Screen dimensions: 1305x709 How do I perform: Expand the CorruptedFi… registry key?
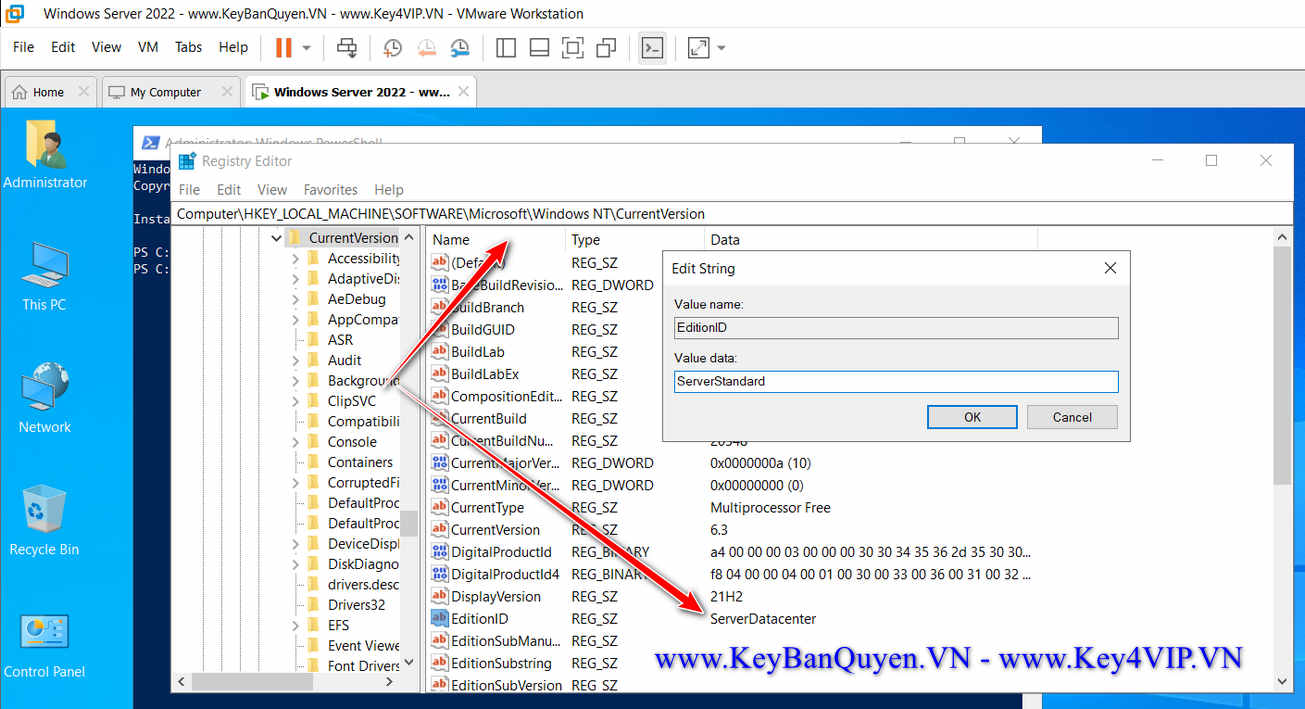[296, 483]
